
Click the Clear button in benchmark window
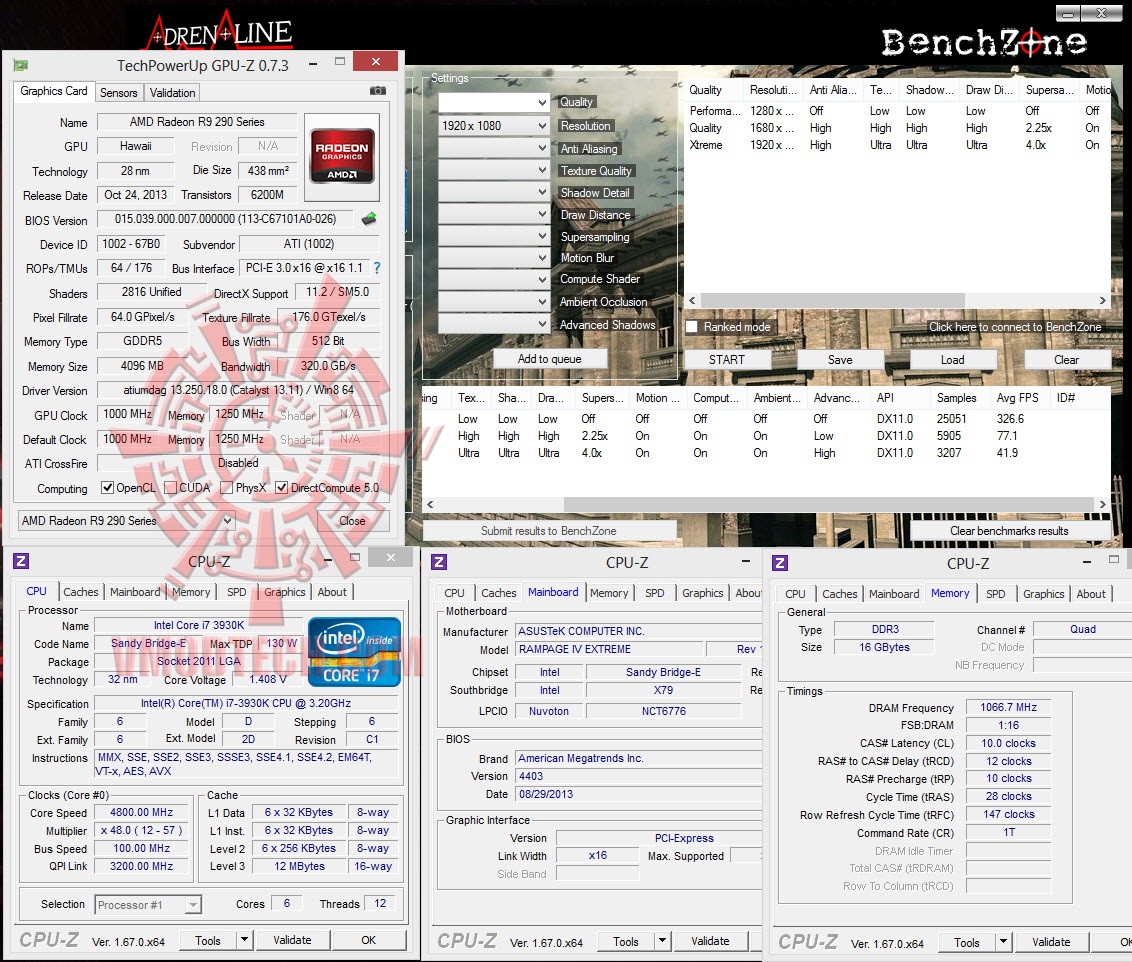point(1067,359)
